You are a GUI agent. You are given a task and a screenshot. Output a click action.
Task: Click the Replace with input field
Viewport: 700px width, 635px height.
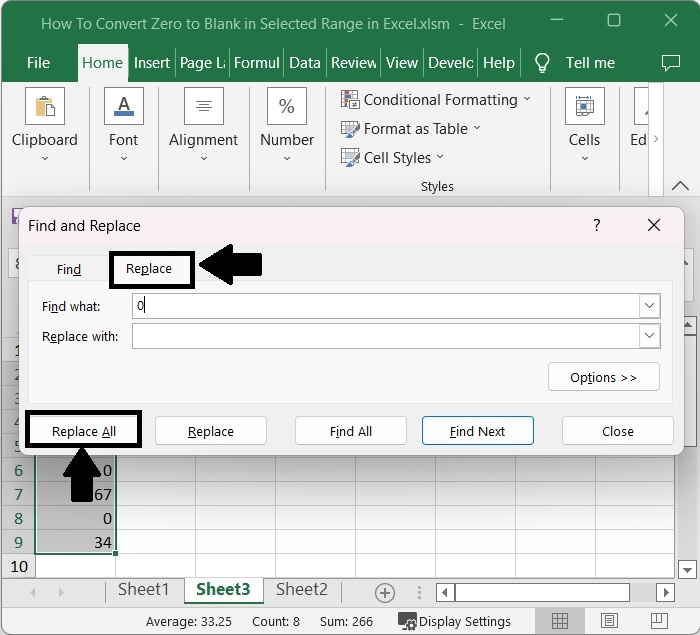386,336
